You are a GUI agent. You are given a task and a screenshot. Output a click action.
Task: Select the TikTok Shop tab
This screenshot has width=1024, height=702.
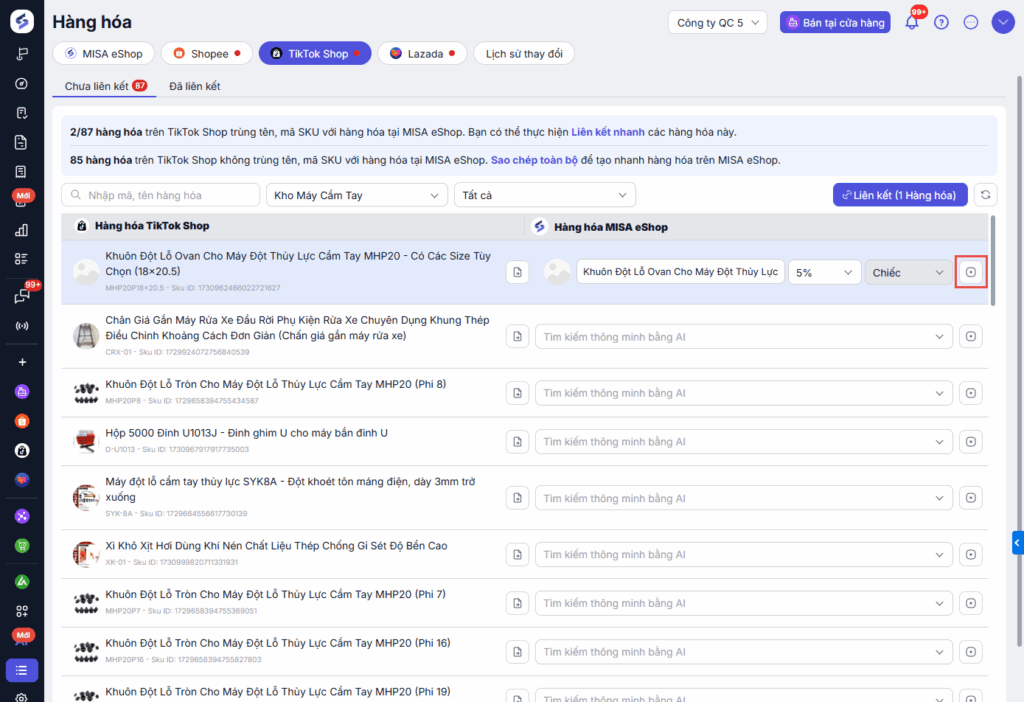(315, 54)
